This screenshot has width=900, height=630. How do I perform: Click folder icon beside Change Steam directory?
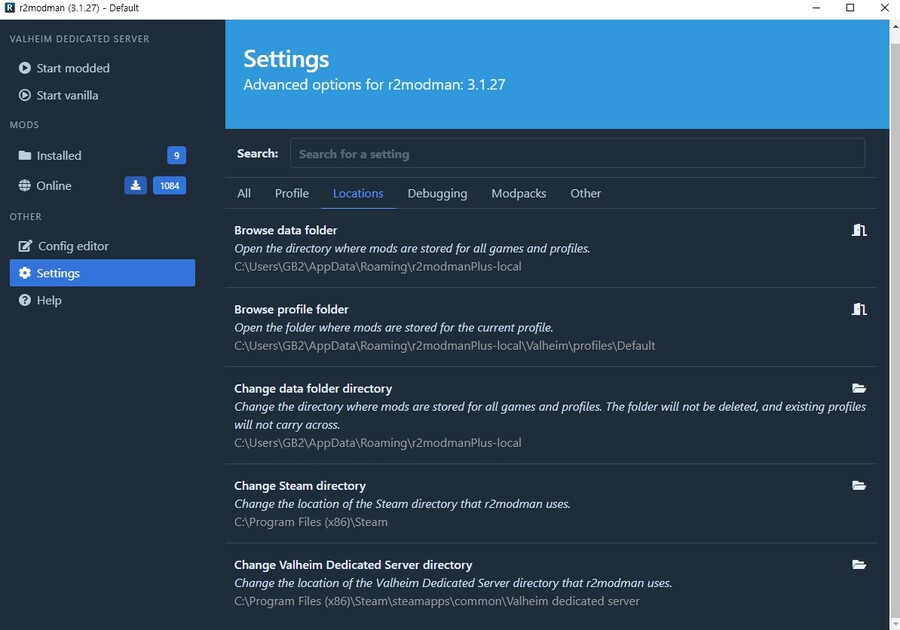[x=858, y=485]
